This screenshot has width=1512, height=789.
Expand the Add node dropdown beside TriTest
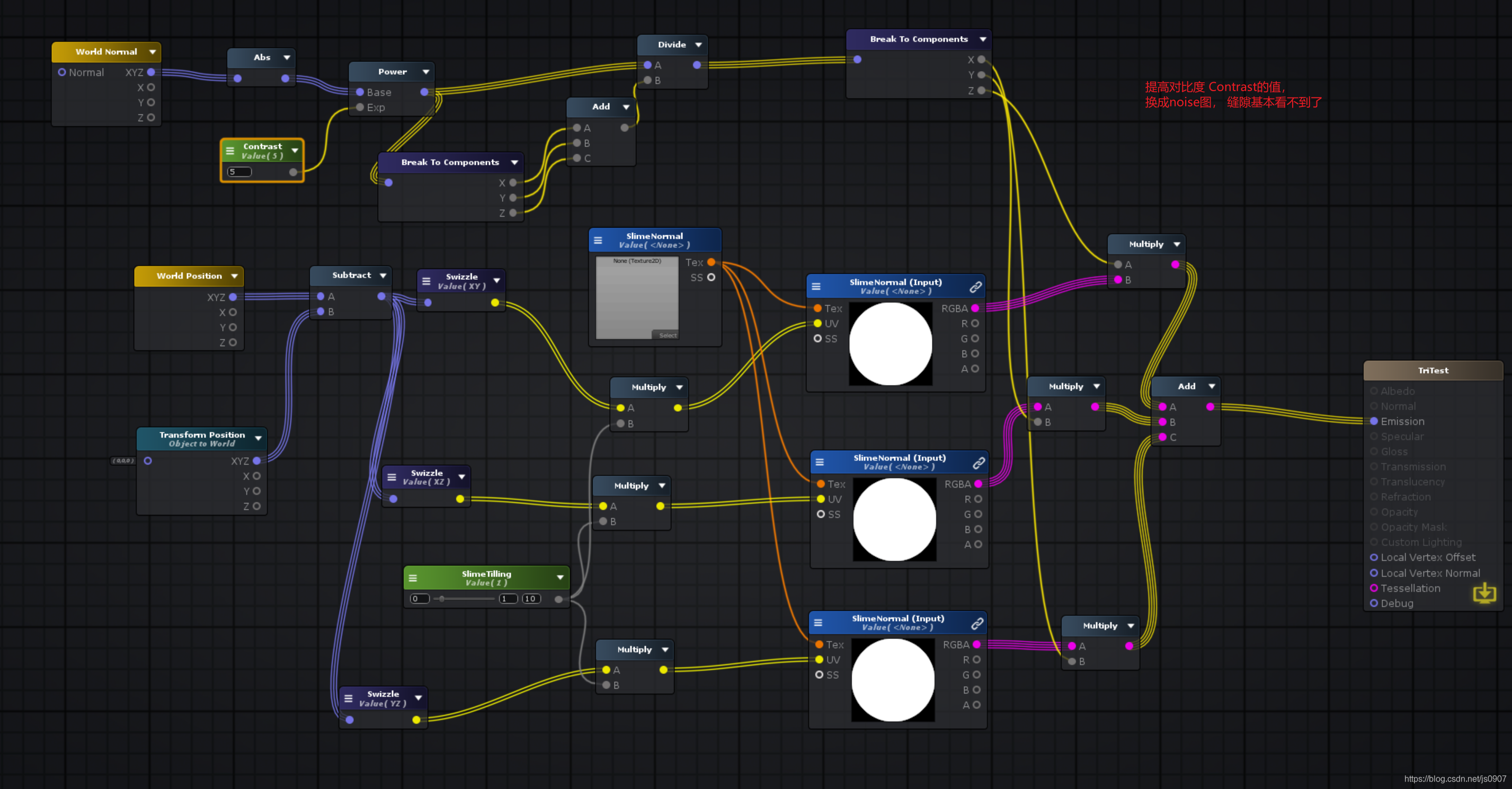click(1211, 386)
